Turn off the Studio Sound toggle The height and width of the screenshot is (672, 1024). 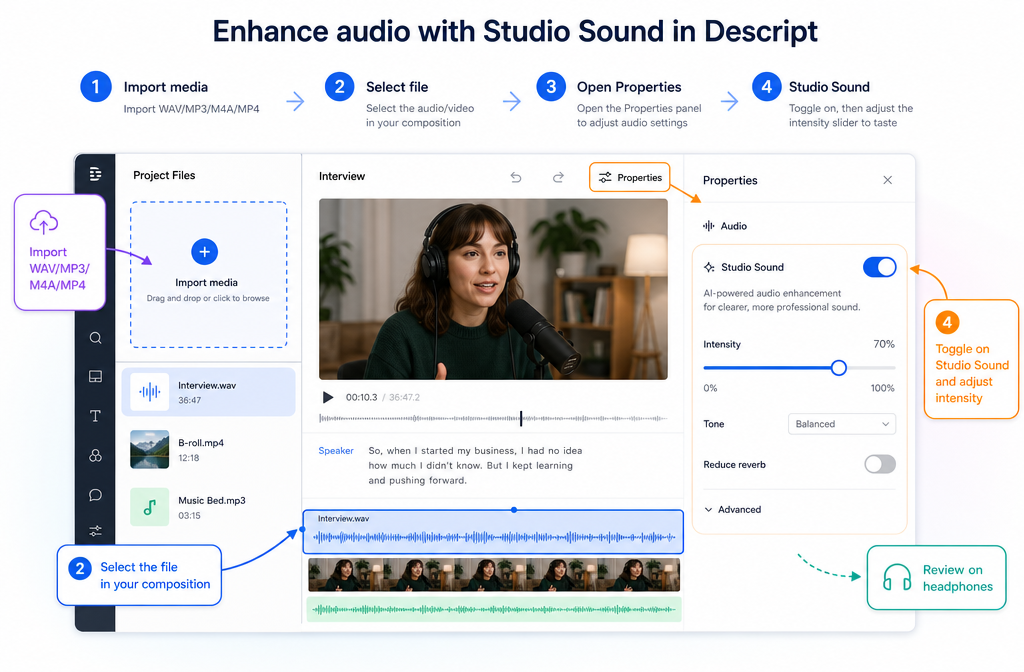880,267
